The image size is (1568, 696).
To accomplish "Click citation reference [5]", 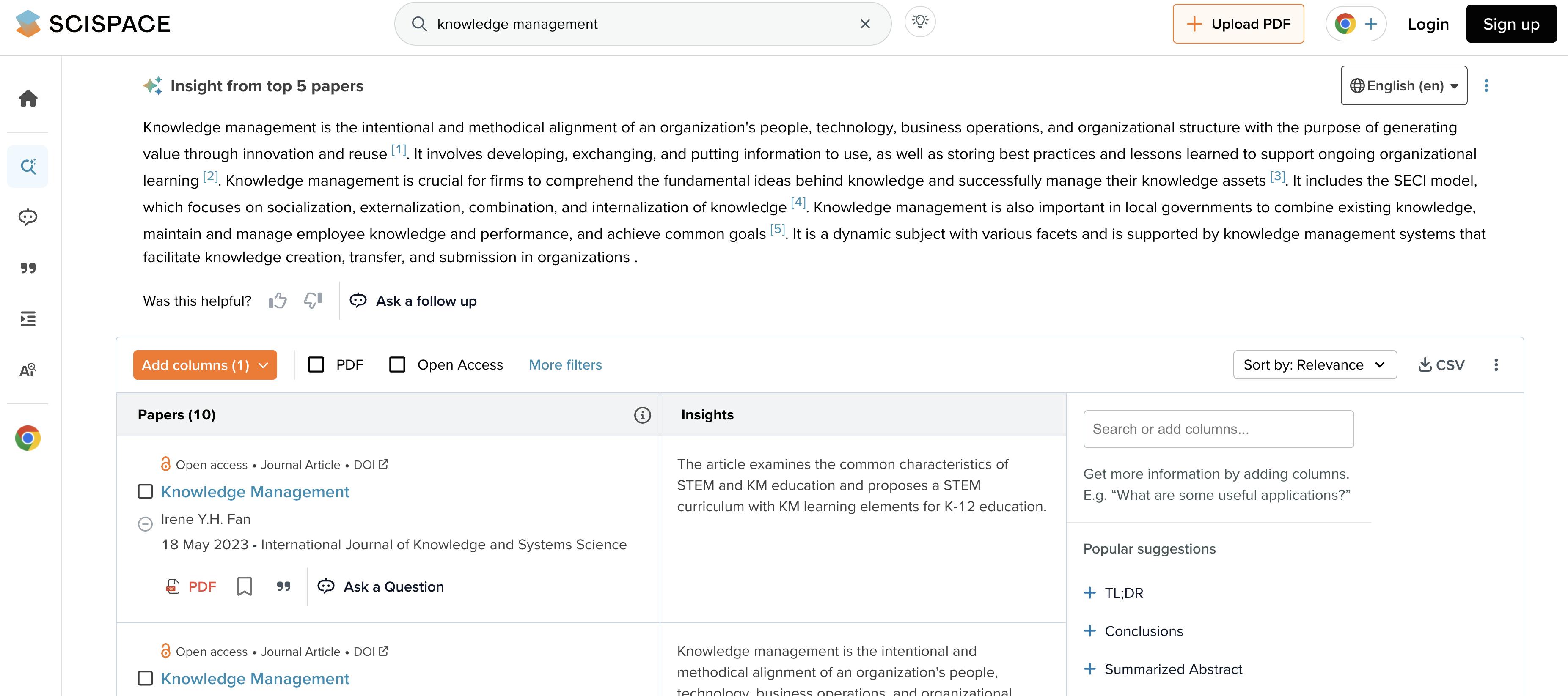I will [777, 229].
